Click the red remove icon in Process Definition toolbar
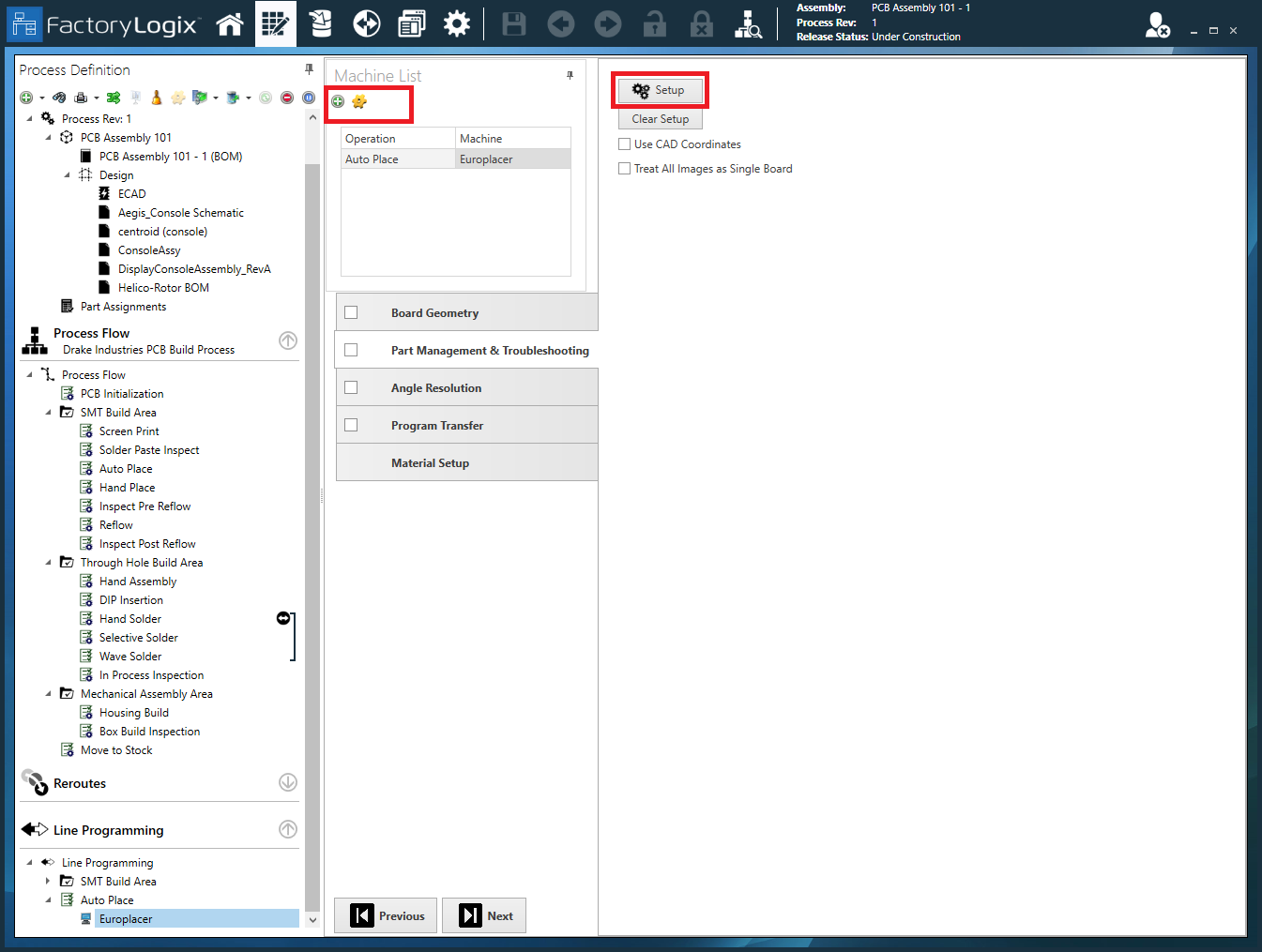1262x952 pixels. (287, 97)
